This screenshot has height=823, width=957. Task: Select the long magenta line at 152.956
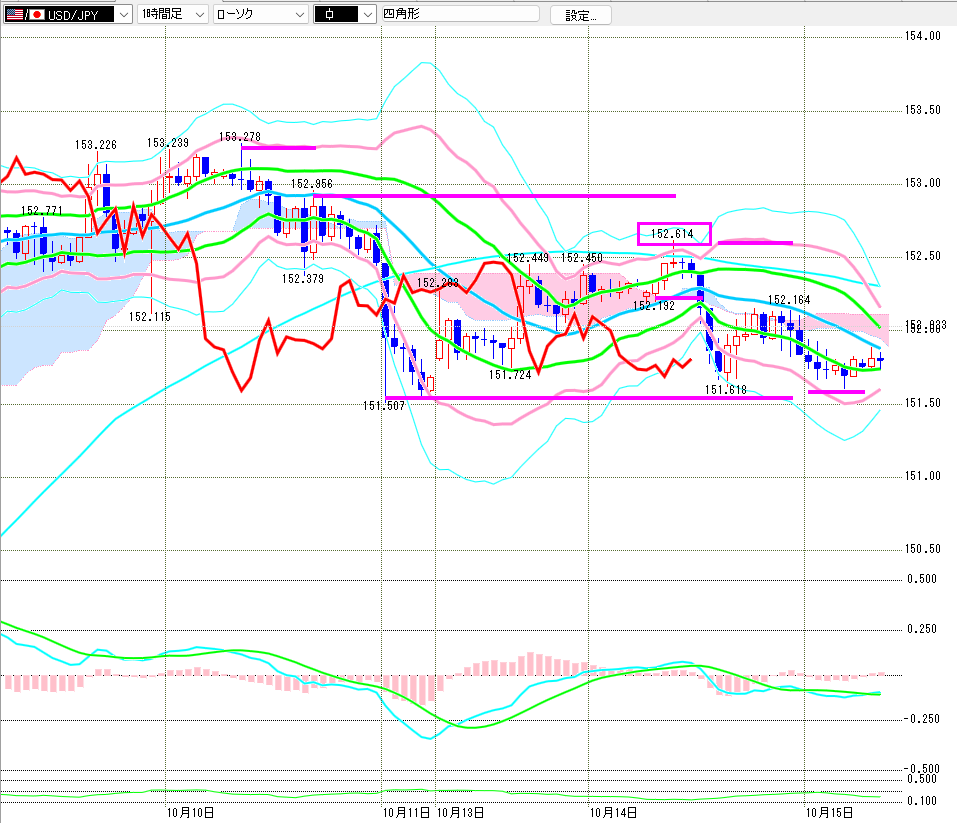(500, 196)
